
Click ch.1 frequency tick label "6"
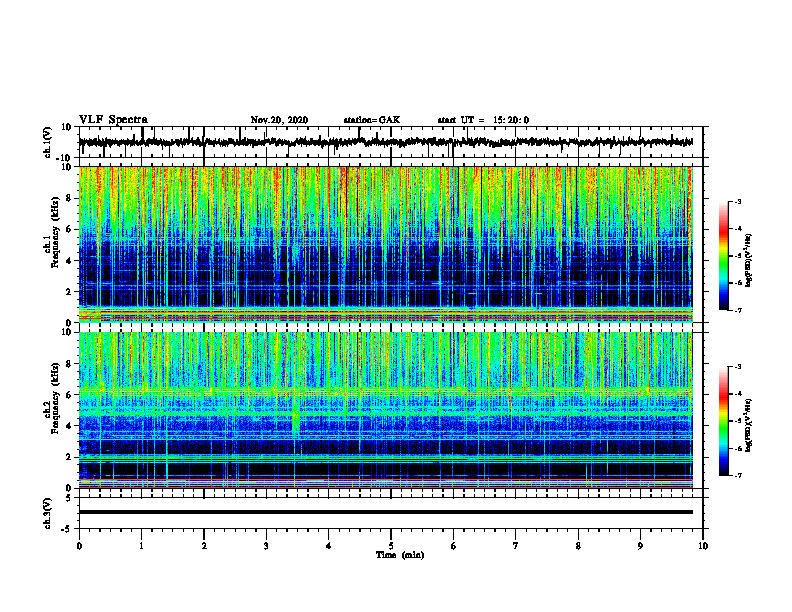coord(69,229)
